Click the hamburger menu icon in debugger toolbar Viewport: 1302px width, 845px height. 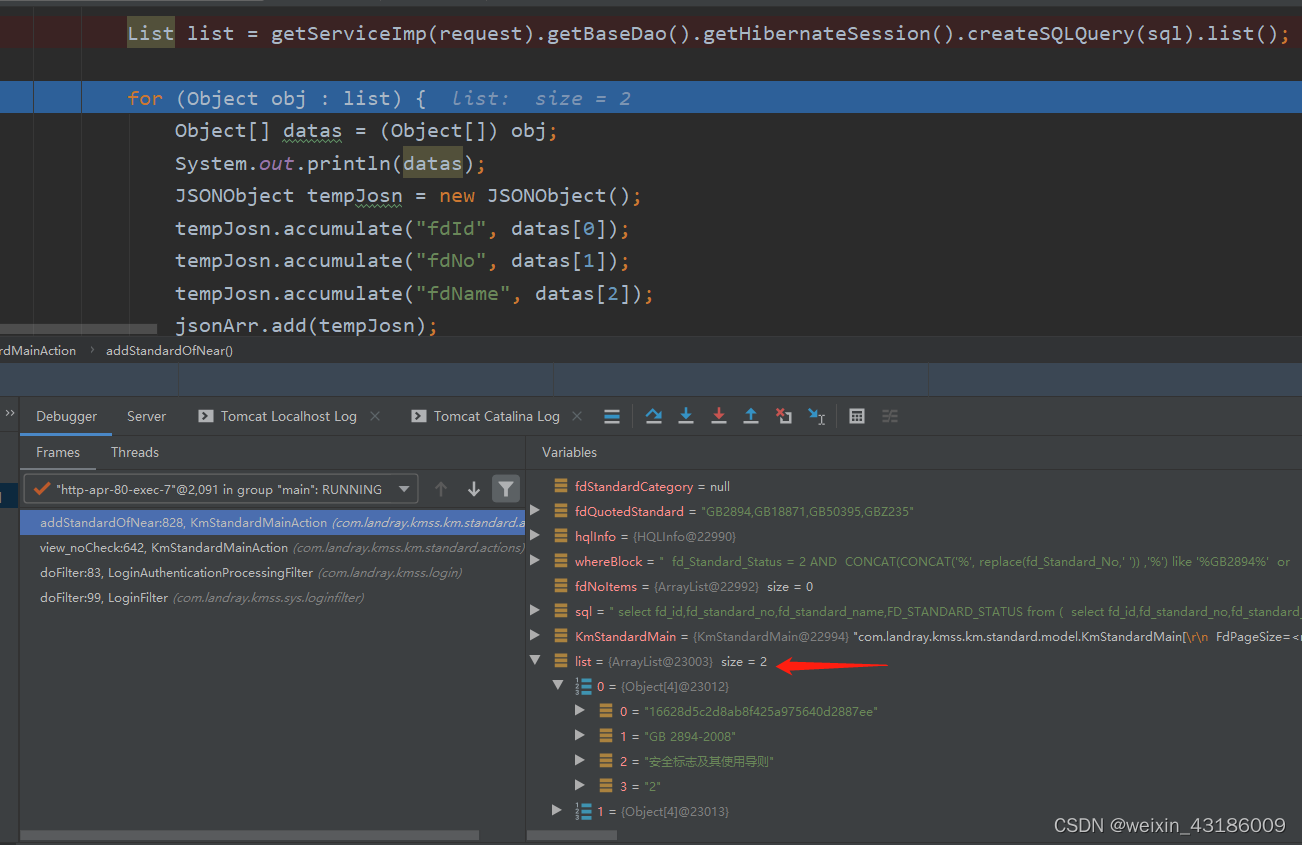612,416
